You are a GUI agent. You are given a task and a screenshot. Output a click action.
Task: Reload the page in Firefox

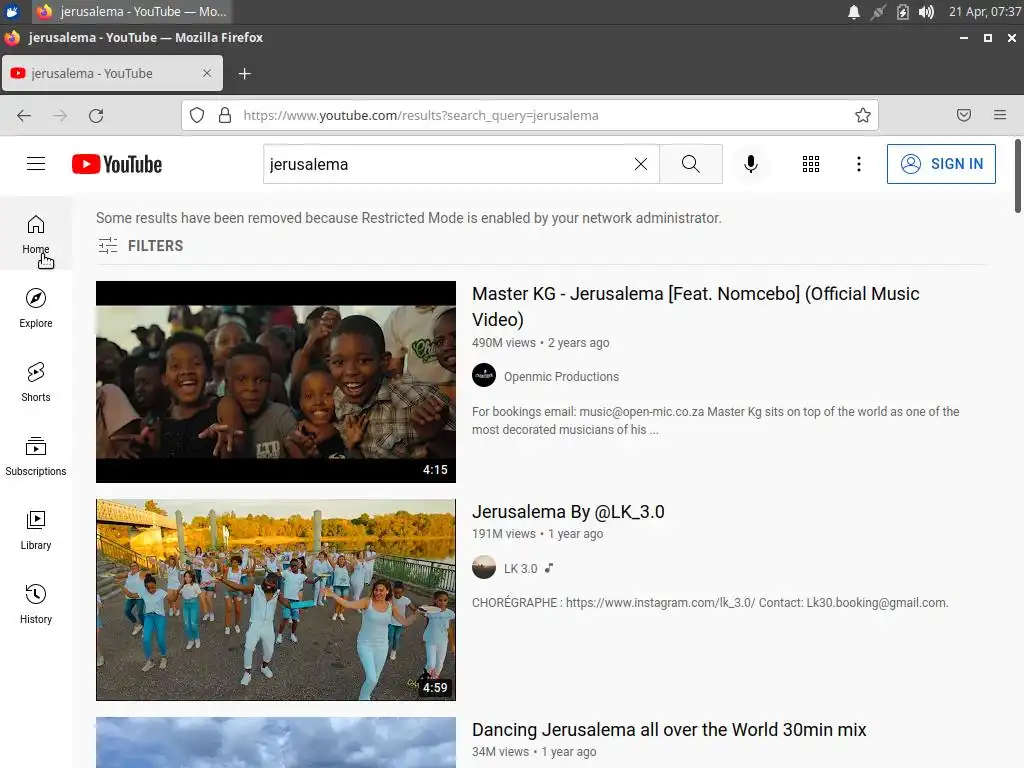96,116
